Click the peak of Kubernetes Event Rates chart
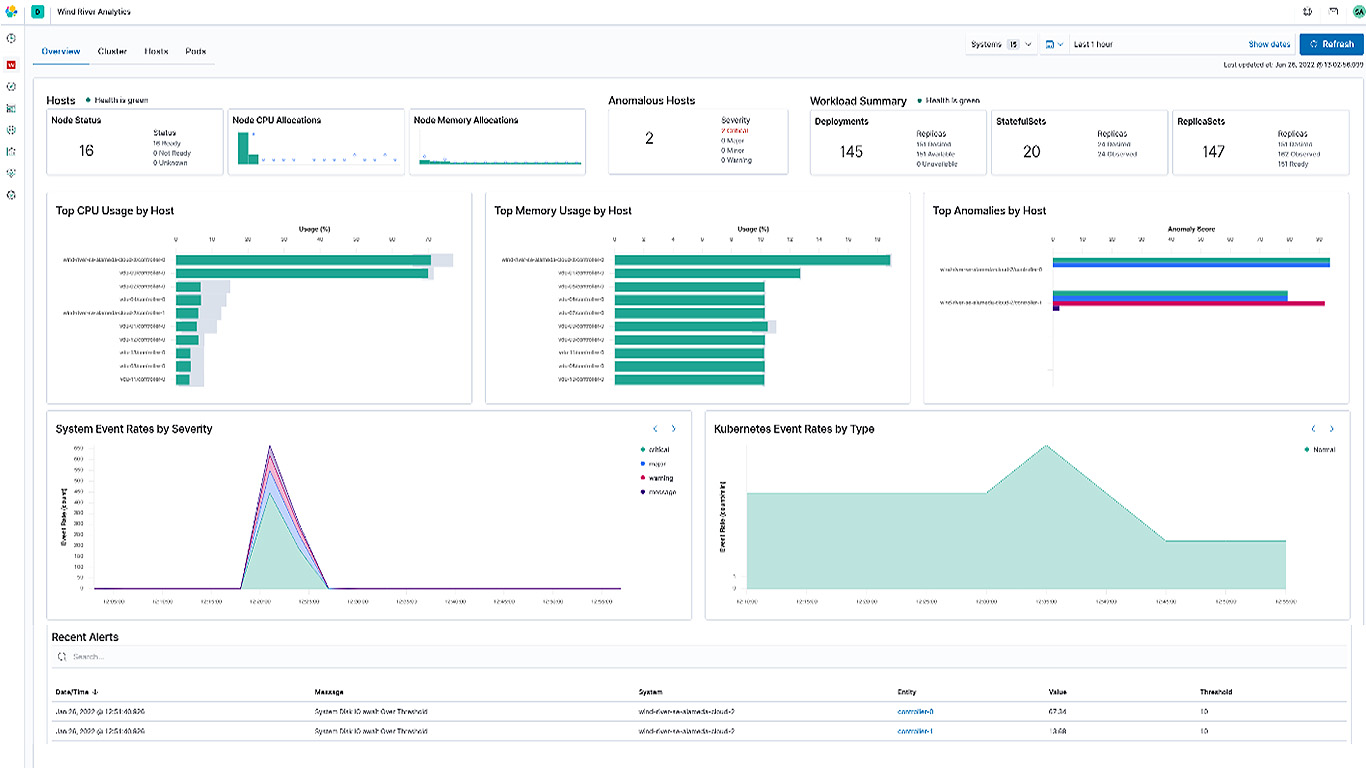The height and width of the screenshot is (768, 1366). (1046, 446)
